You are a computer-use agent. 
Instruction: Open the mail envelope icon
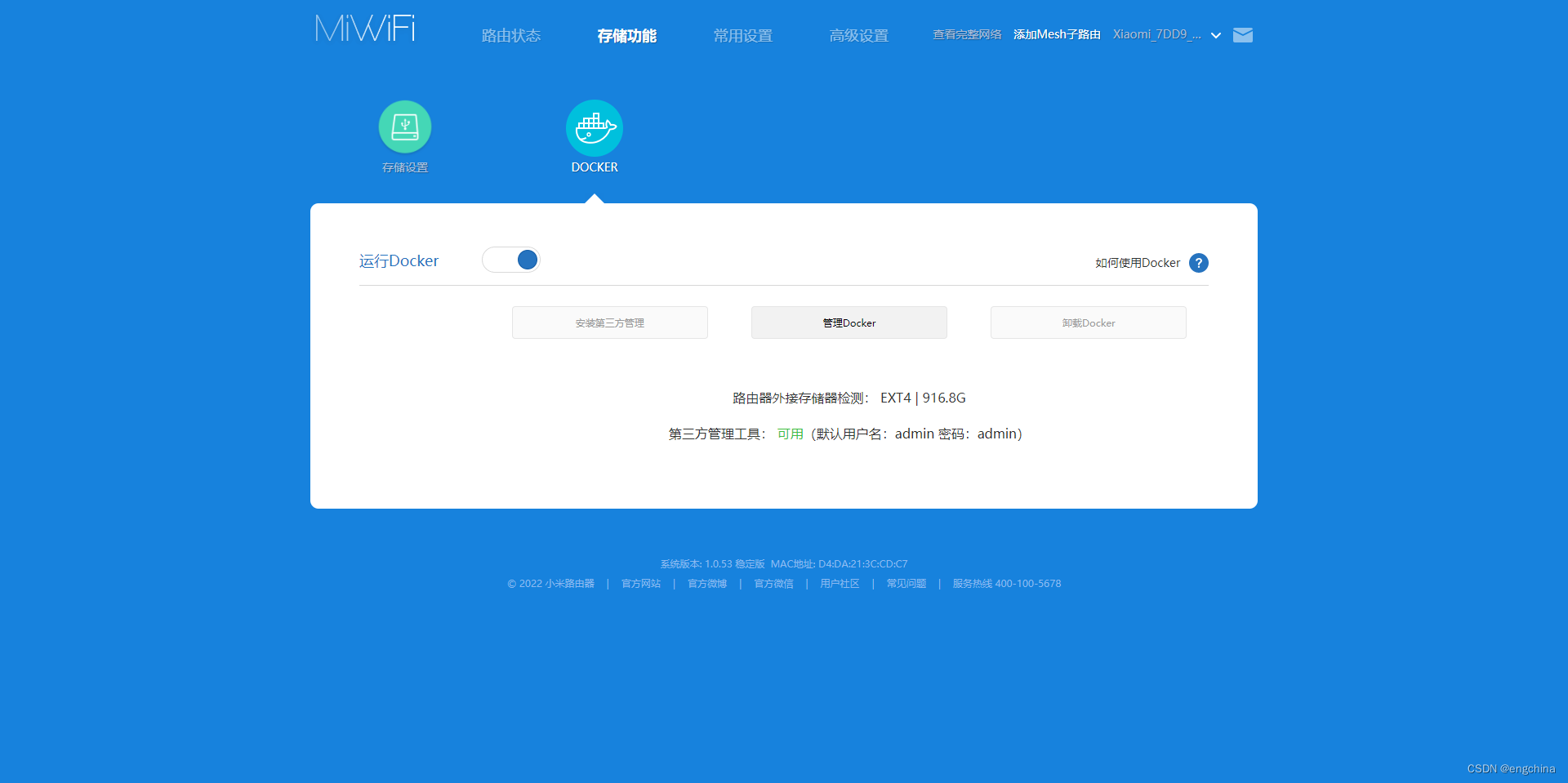coord(1243,35)
